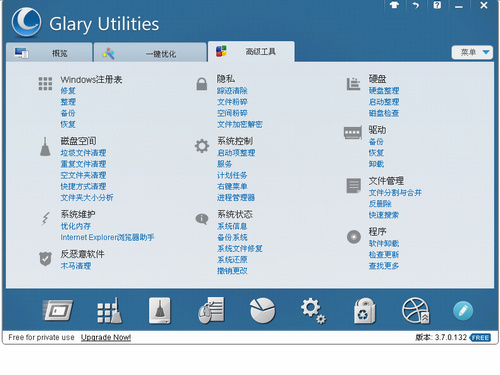This screenshot has height=375, width=500.
Task: Click 恢复 under Windows注册表
Action: point(68,124)
